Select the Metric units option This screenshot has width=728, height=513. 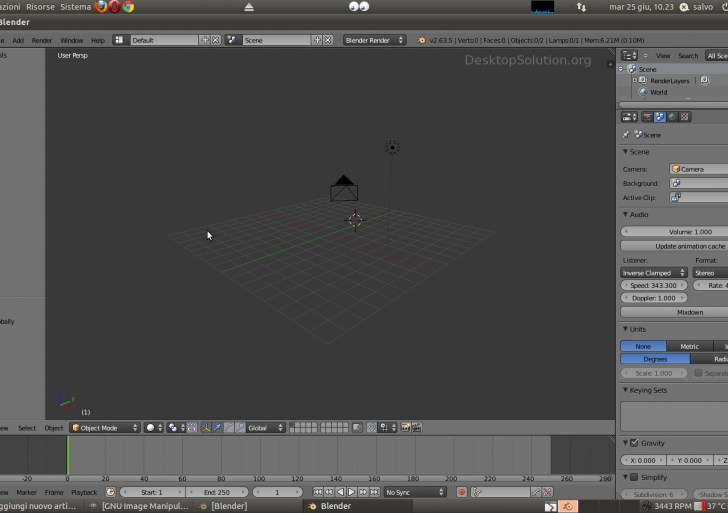[x=689, y=346]
